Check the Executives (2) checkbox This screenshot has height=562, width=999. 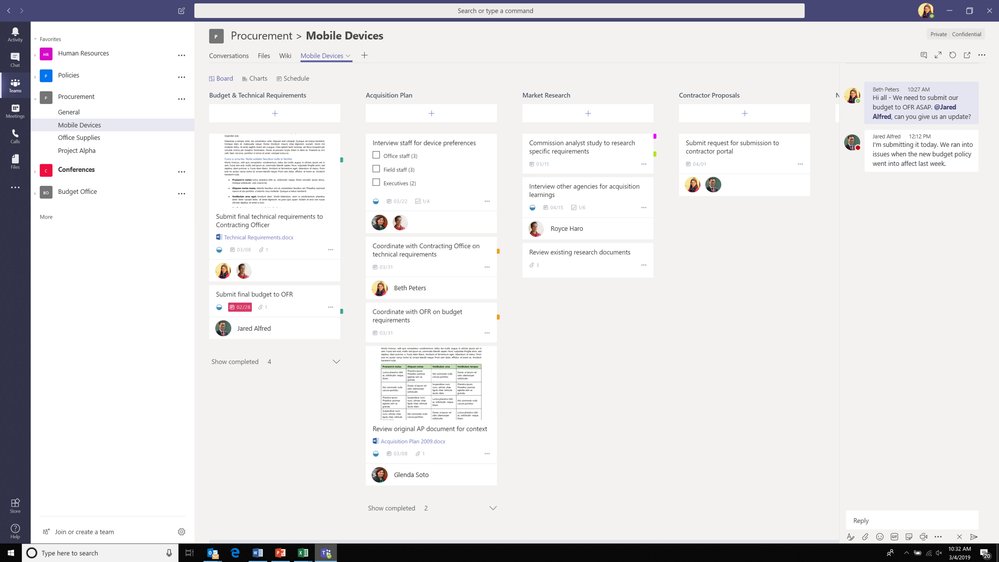[x=376, y=182]
